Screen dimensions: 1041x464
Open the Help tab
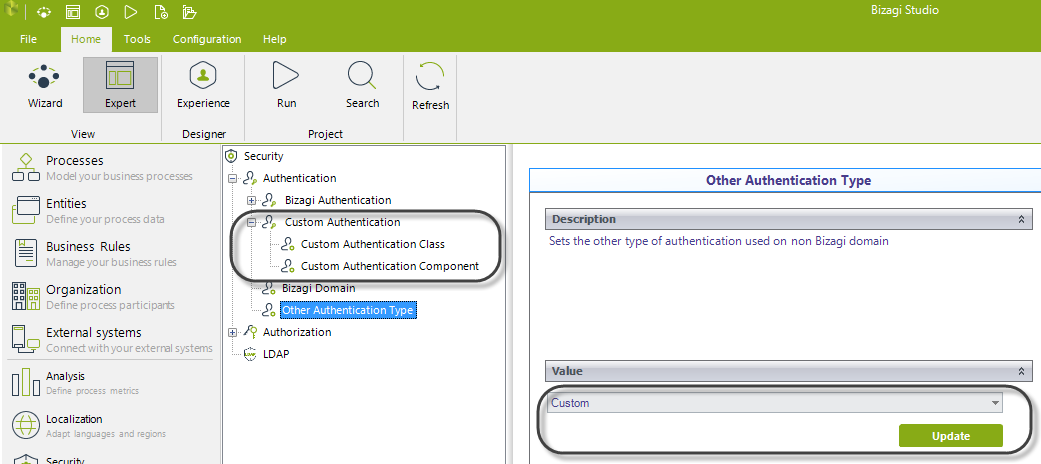tap(274, 39)
